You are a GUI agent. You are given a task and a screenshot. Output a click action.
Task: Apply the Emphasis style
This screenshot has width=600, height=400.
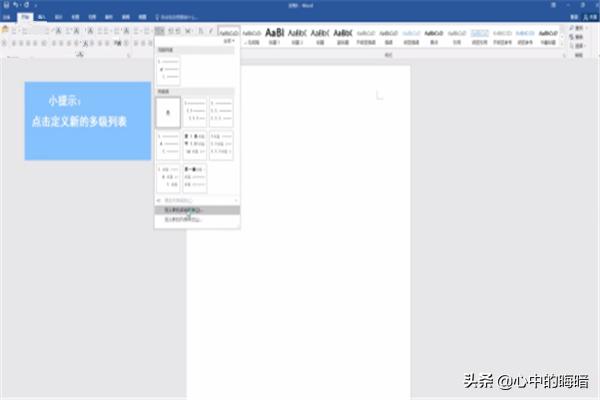point(388,37)
